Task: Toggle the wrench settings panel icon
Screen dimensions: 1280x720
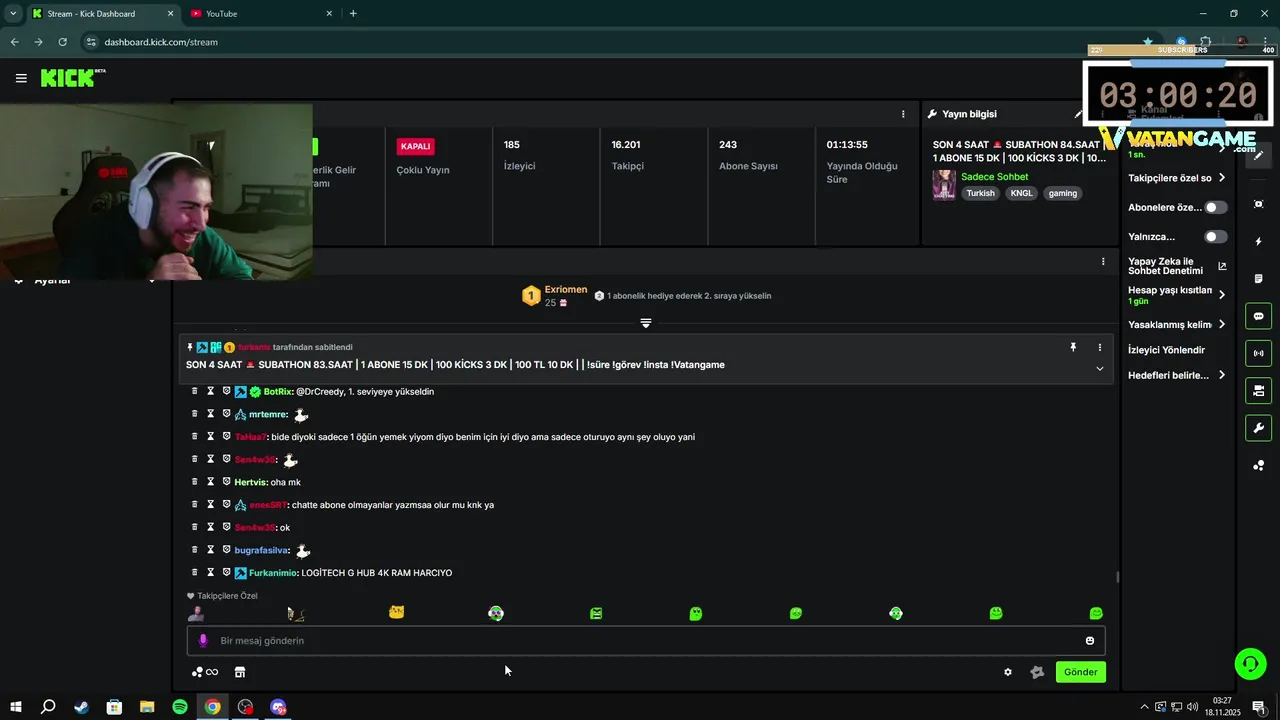Action: [x=1258, y=428]
